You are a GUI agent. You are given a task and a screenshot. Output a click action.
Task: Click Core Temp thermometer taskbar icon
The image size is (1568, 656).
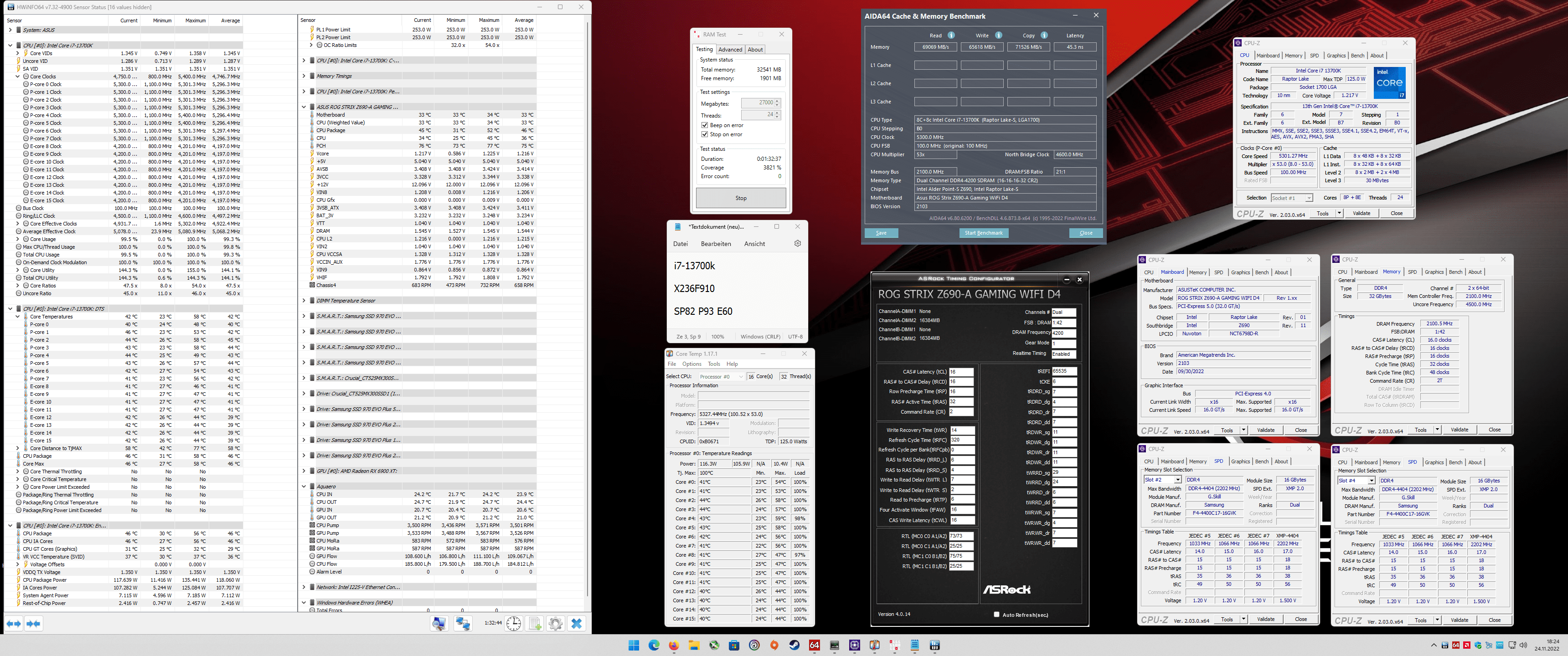click(x=875, y=645)
